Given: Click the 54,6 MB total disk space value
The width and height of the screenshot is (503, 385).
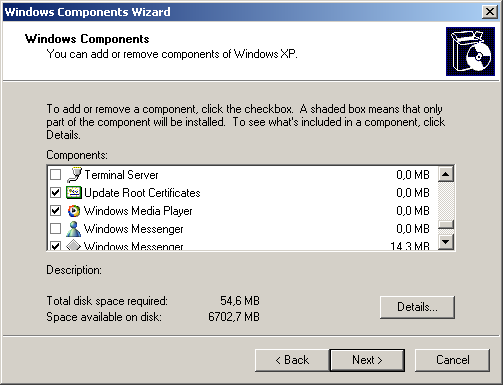Looking at the screenshot, I should [x=240, y=301].
